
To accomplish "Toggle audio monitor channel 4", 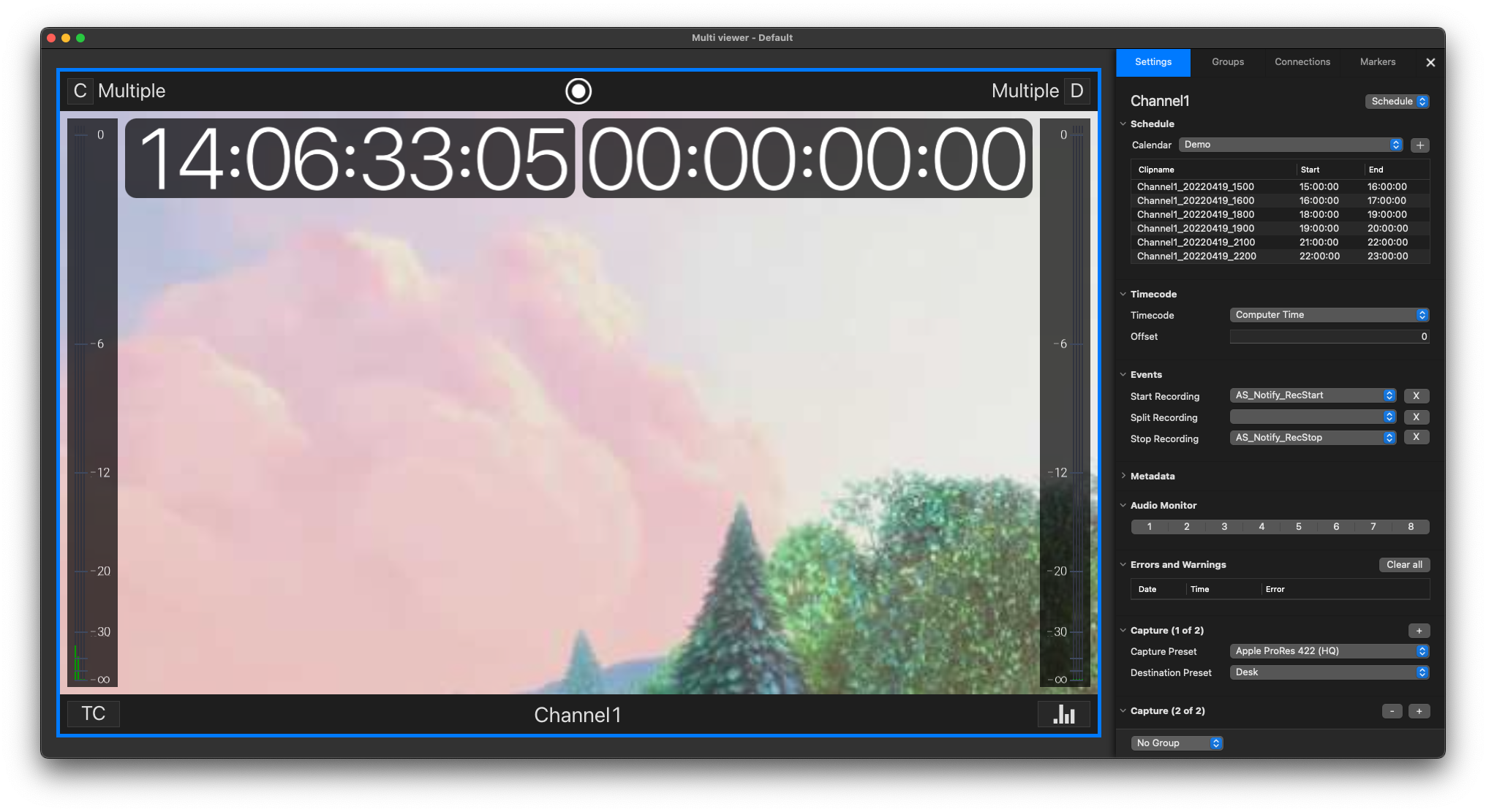I will [x=1261, y=527].
